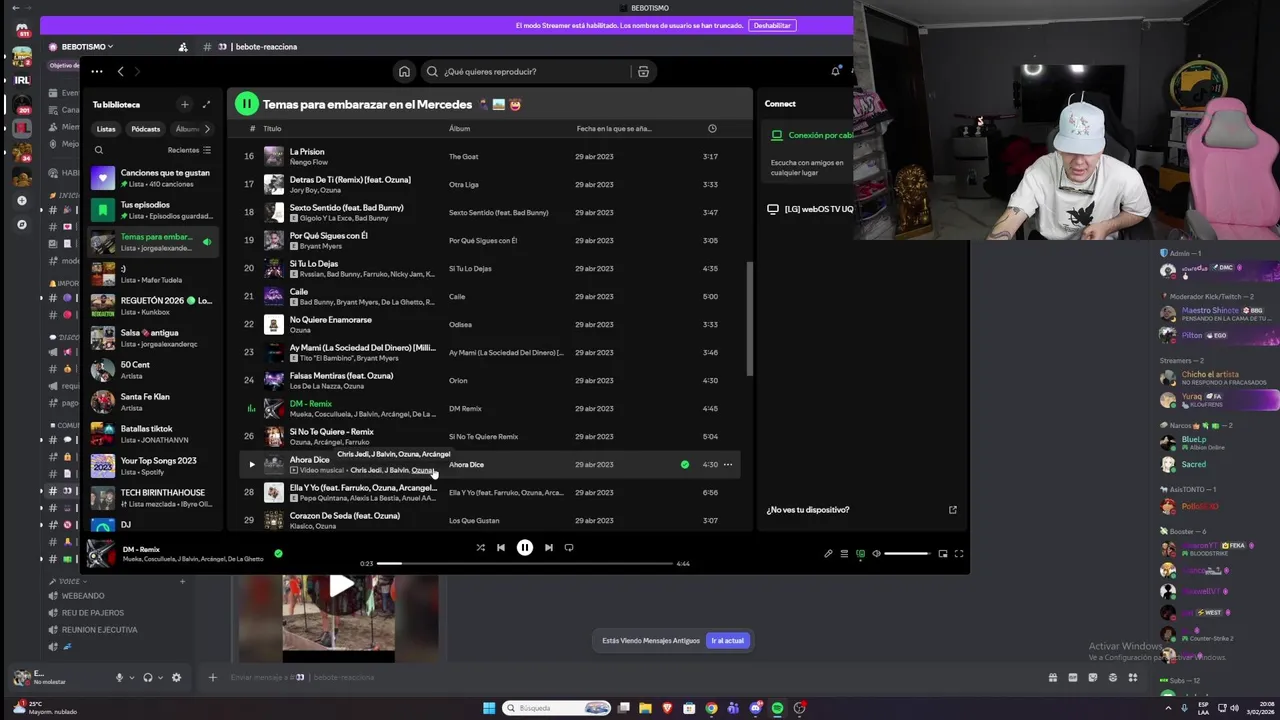Viewport: 1280px width, 720px height.
Task: Select the Listas filter chip
Action: (x=106, y=128)
